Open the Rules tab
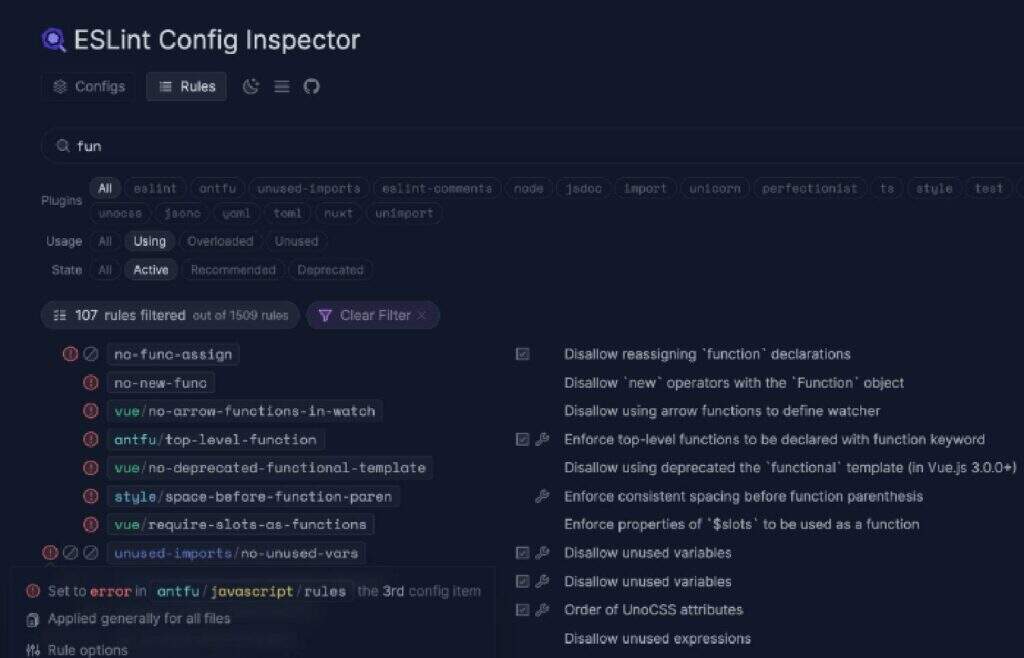Viewport: 1024px width, 658px height. click(x=187, y=87)
